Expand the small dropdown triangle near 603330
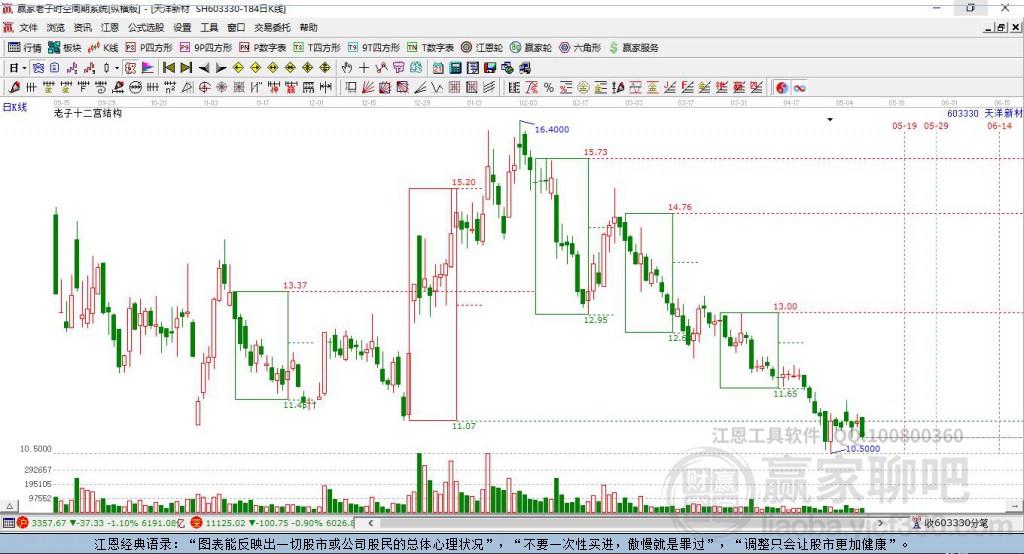The width and height of the screenshot is (1024, 554). (x=830, y=120)
